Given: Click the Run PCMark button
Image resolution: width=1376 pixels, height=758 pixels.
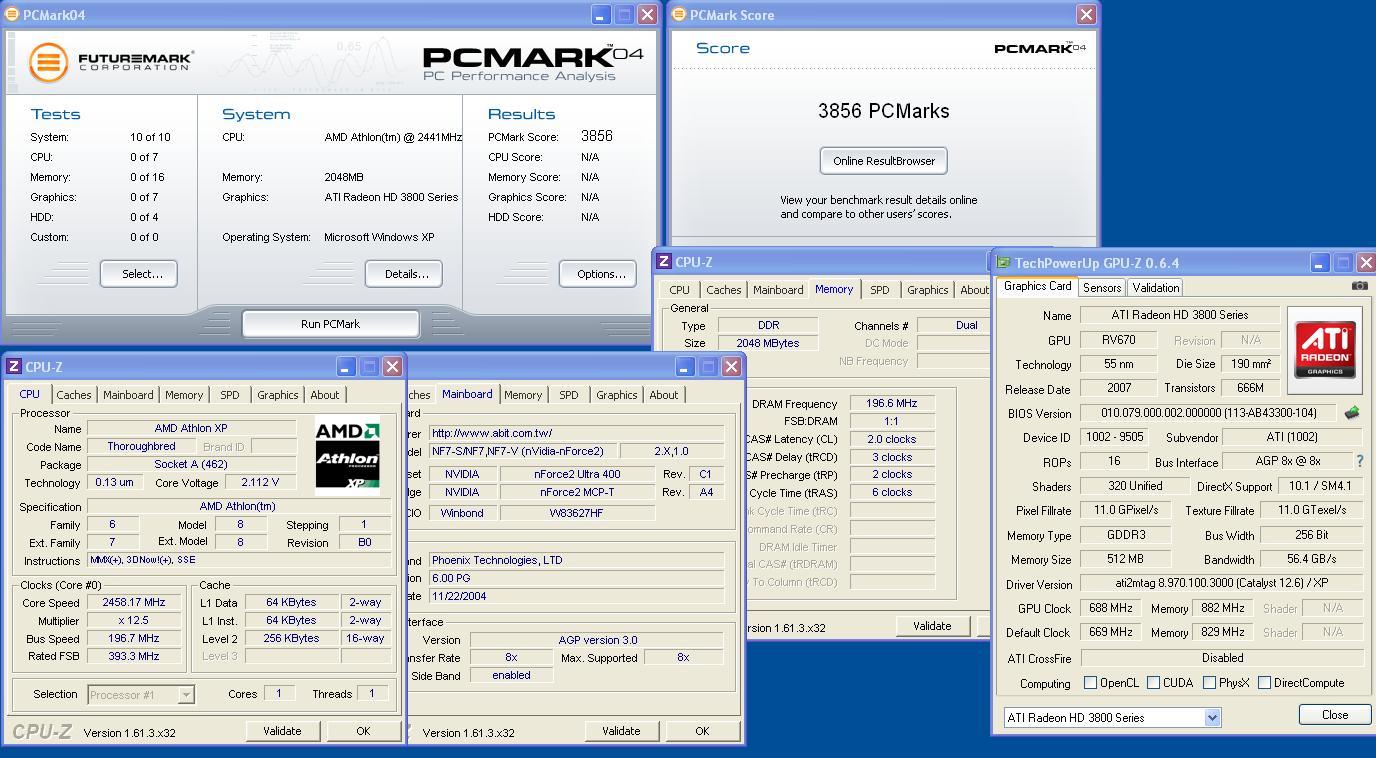Looking at the screenshot, I should [330, 324].
